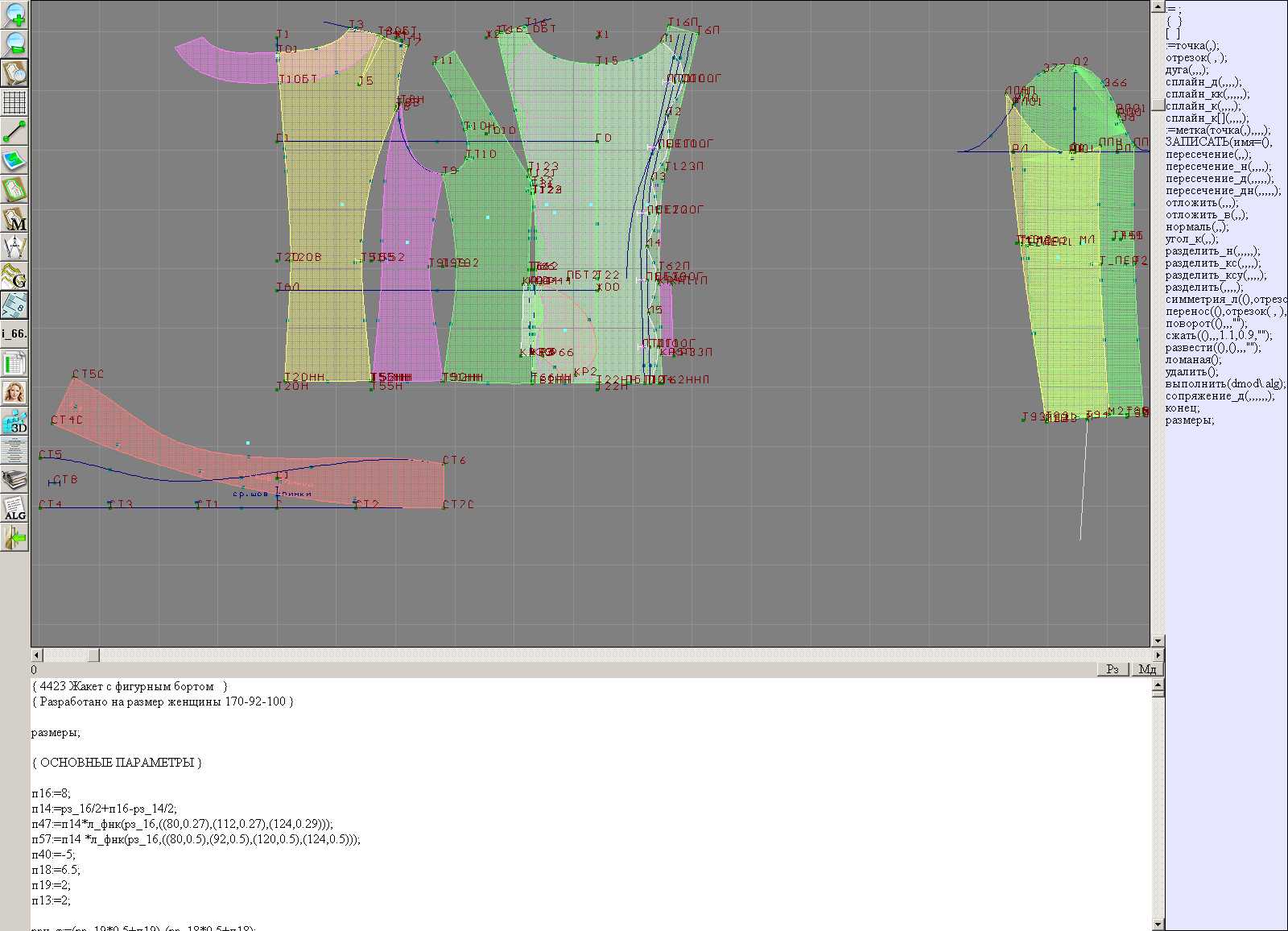Click the door with green arrow icon

(x=14, y=537)
